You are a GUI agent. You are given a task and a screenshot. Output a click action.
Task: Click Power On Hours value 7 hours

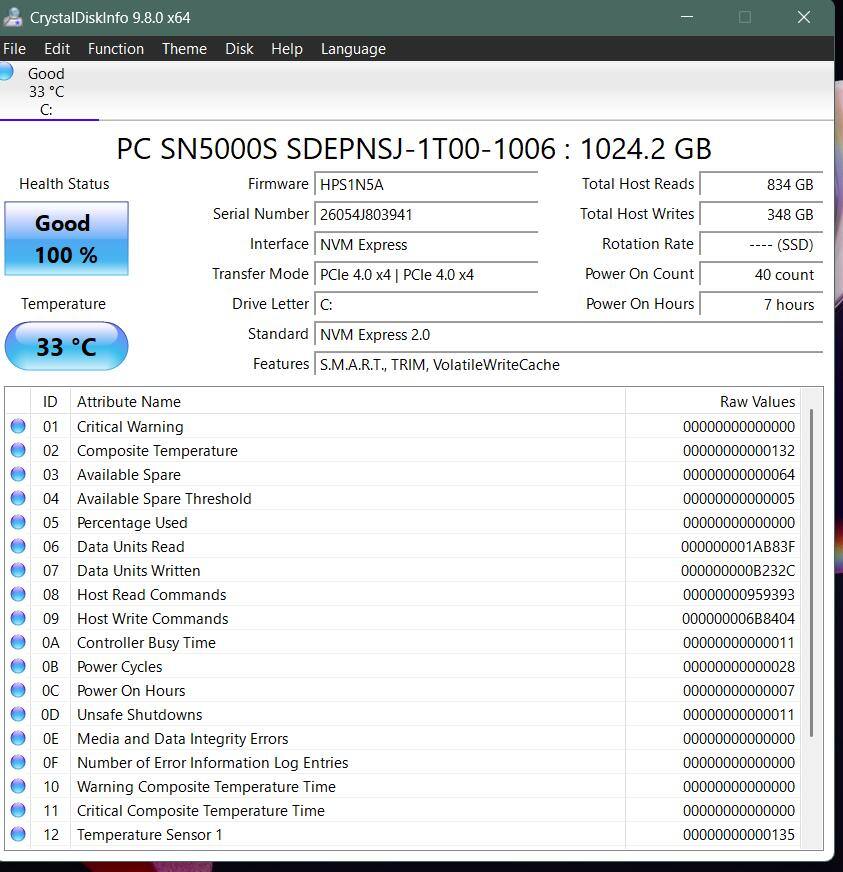pyautogui.click(x=761, y=305)
